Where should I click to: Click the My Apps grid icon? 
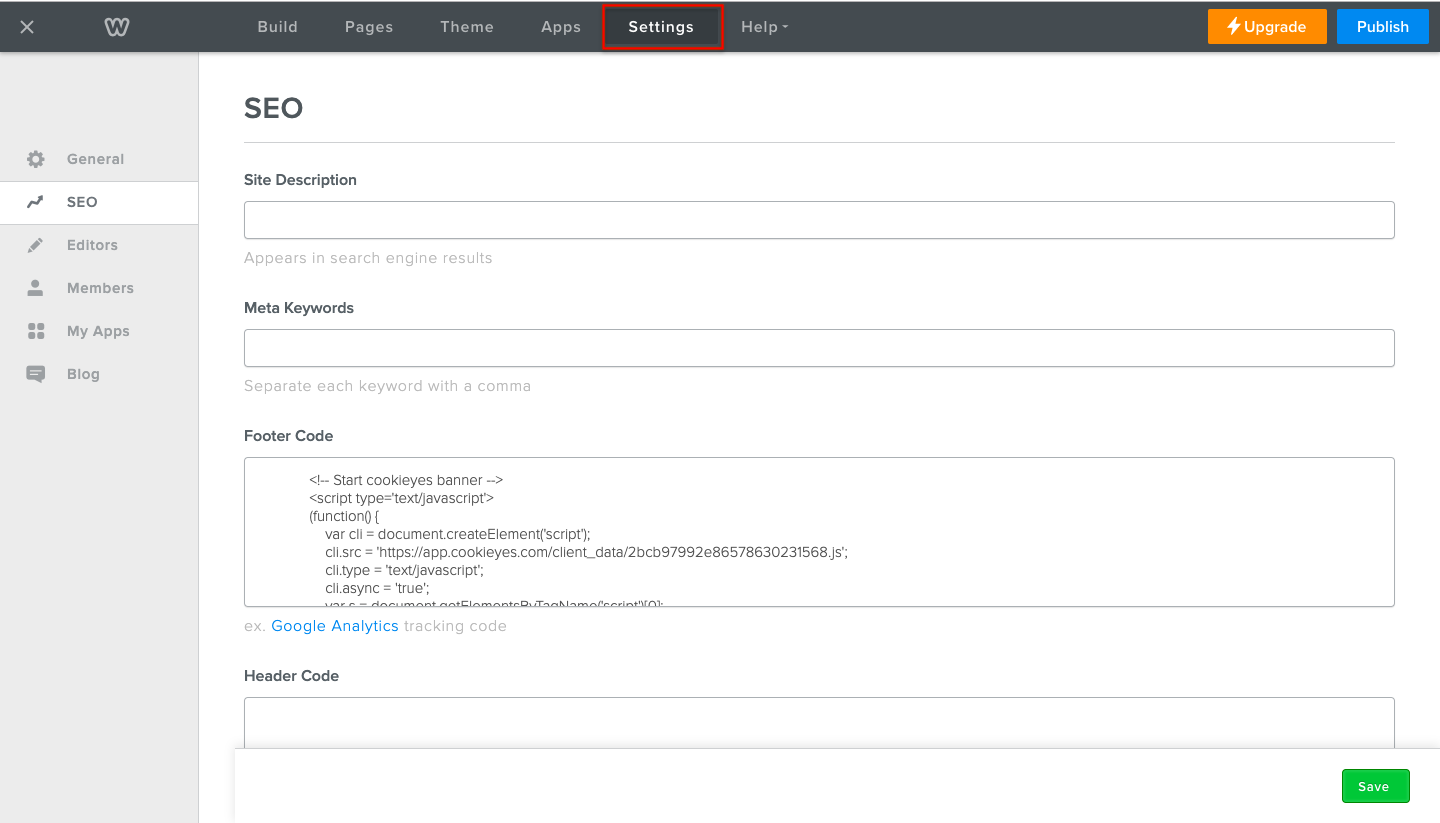[36, 331]
